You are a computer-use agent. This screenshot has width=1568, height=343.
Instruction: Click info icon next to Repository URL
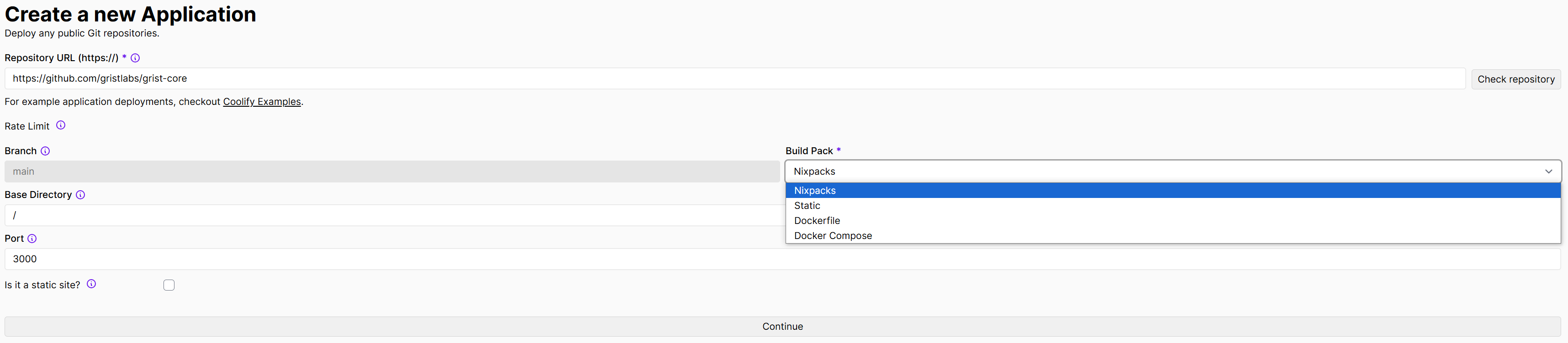(135, 58)
